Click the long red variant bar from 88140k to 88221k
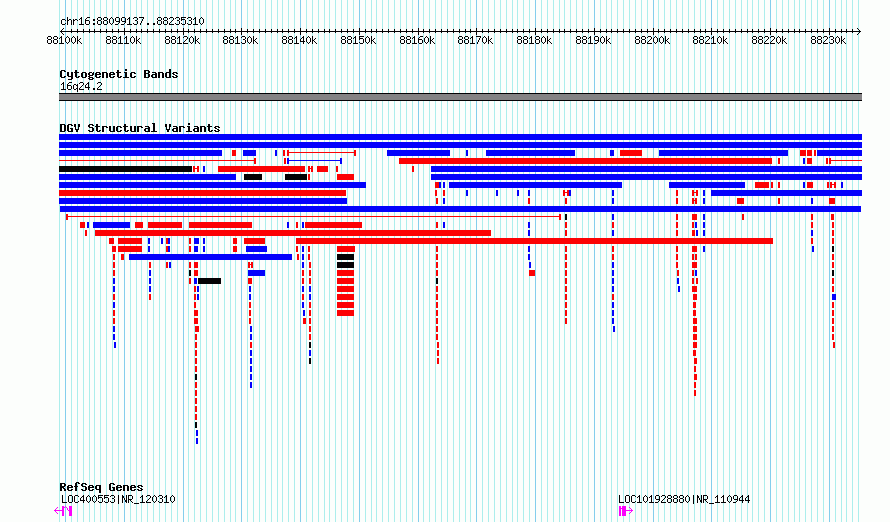Viewport: 890px width, 522px height. tap(534, 241)
